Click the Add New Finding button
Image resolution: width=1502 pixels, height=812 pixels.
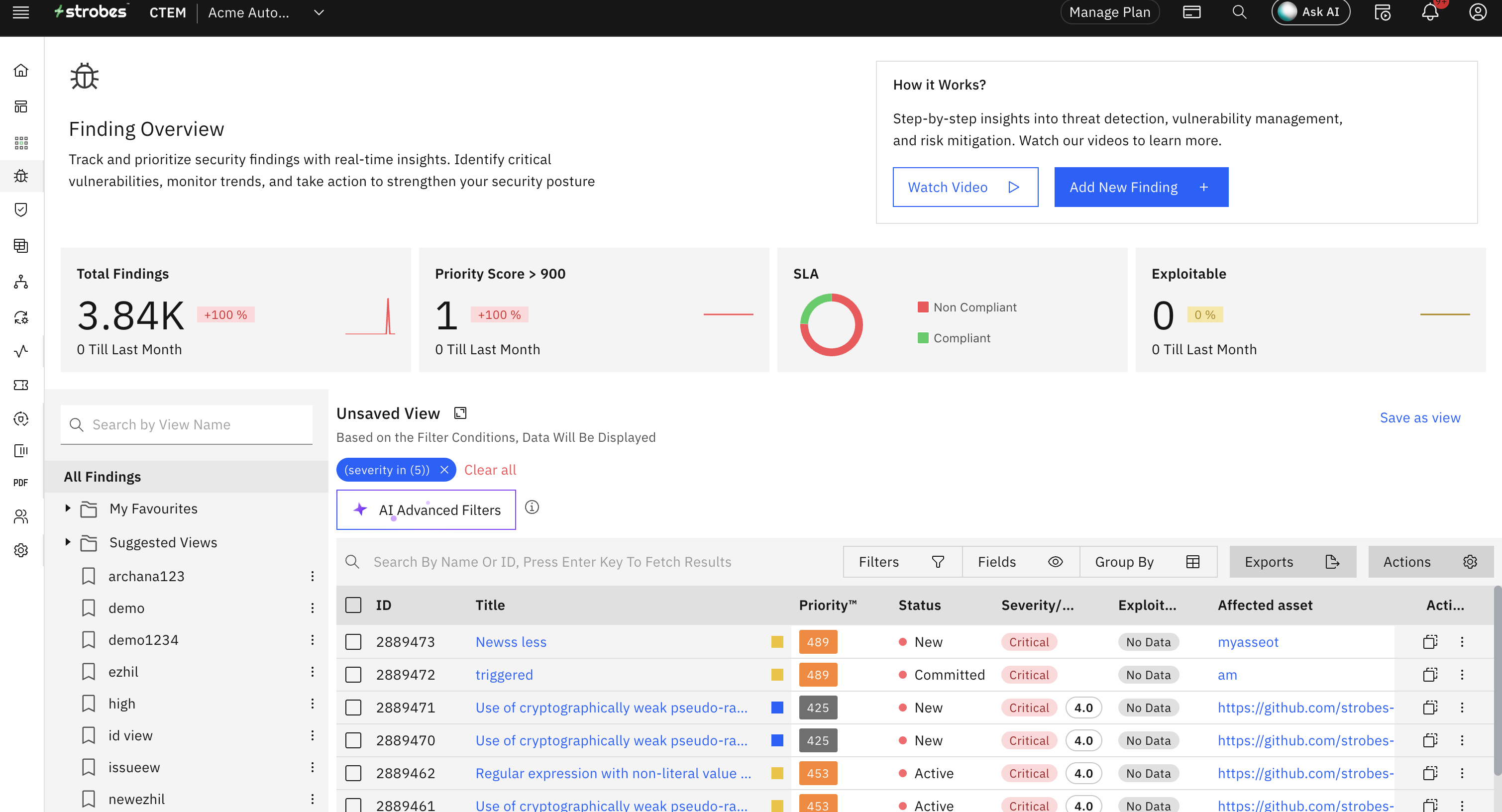pyautogui.click(x=1141, y=187)
